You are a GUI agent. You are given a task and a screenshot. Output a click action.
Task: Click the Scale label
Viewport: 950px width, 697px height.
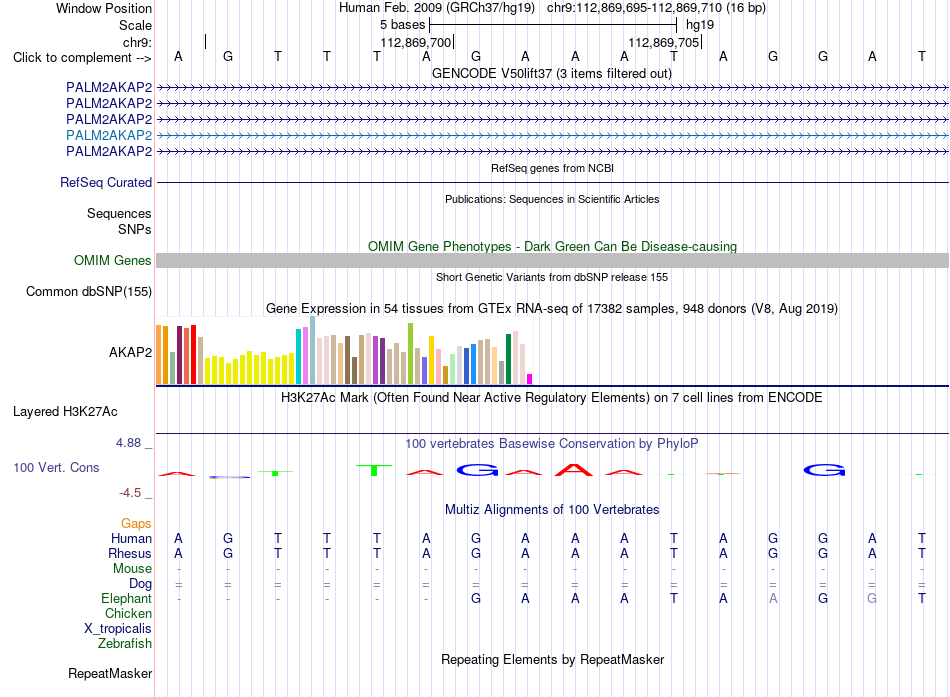136,25
